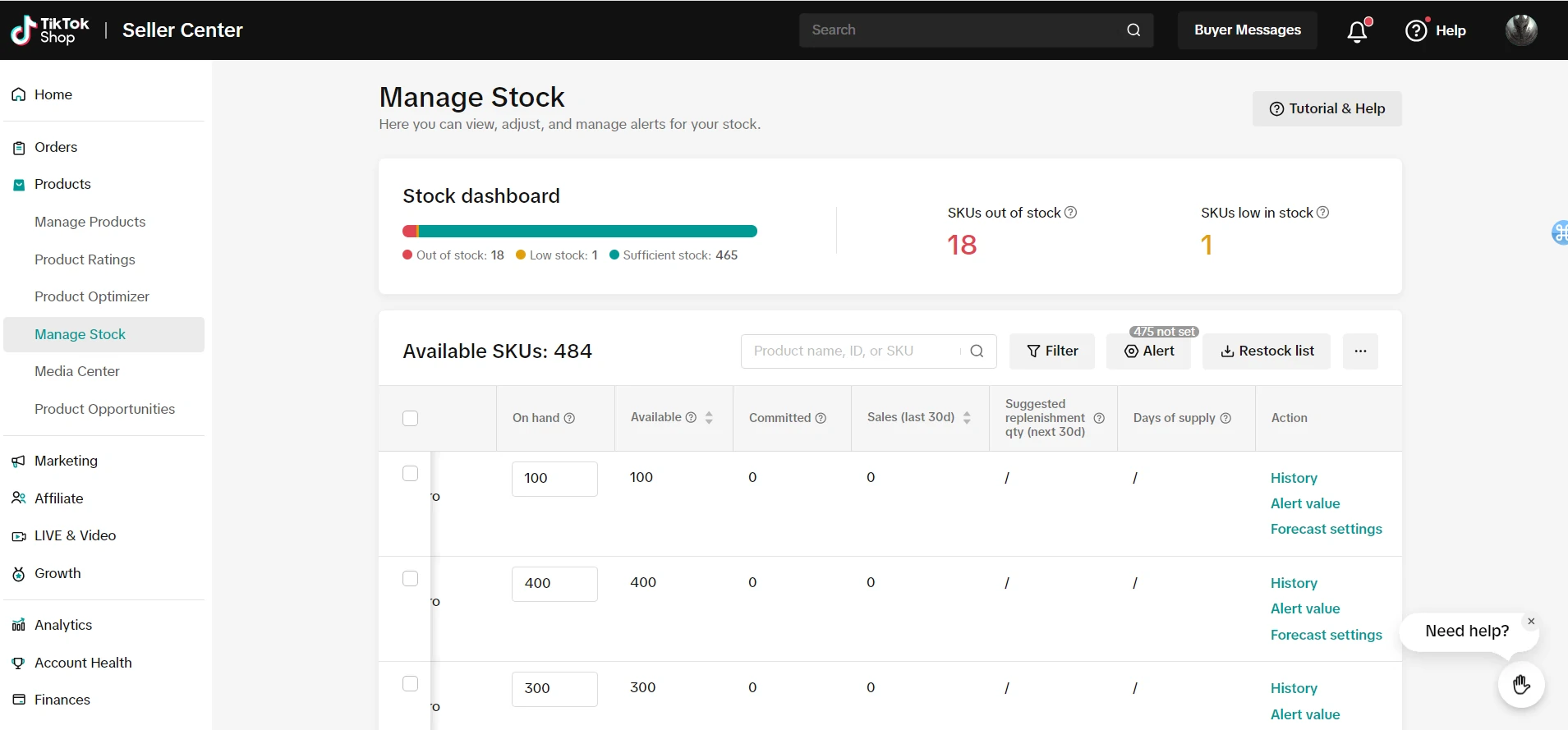Select the checkbox for the 400-stock row

click(411, 579)
